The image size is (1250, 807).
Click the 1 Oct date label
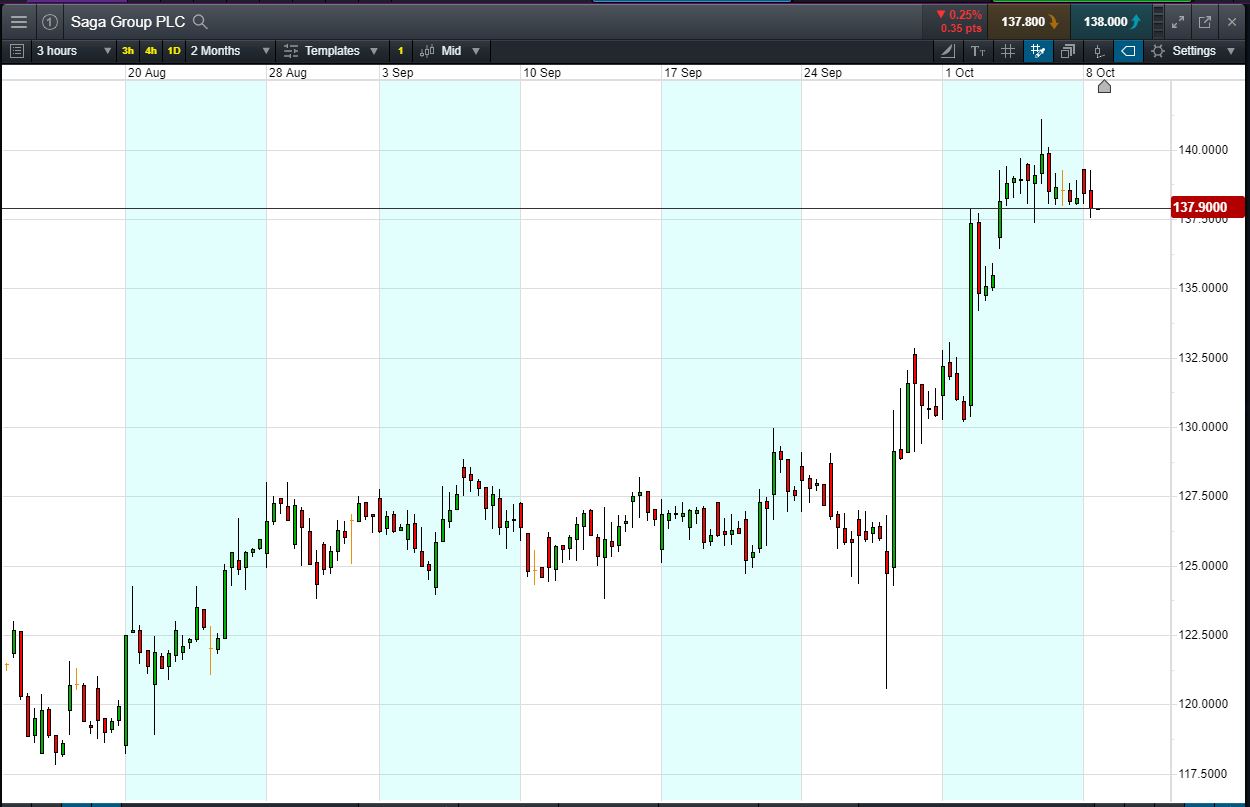(959, 72)
